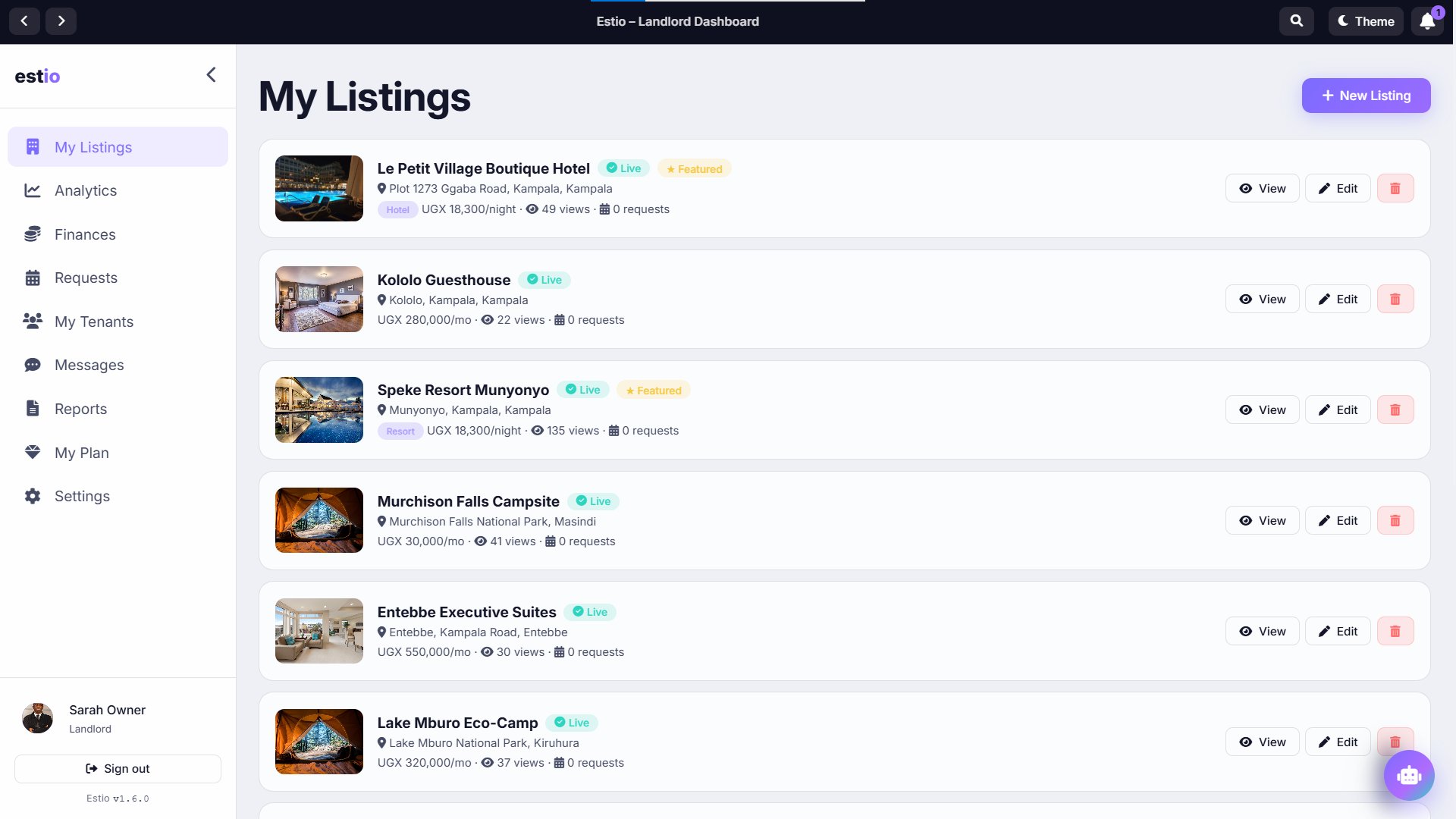Create a New Listing
Image resolution: width=1456 pixels, height=819 pixels.
[x=1366, y=96]
